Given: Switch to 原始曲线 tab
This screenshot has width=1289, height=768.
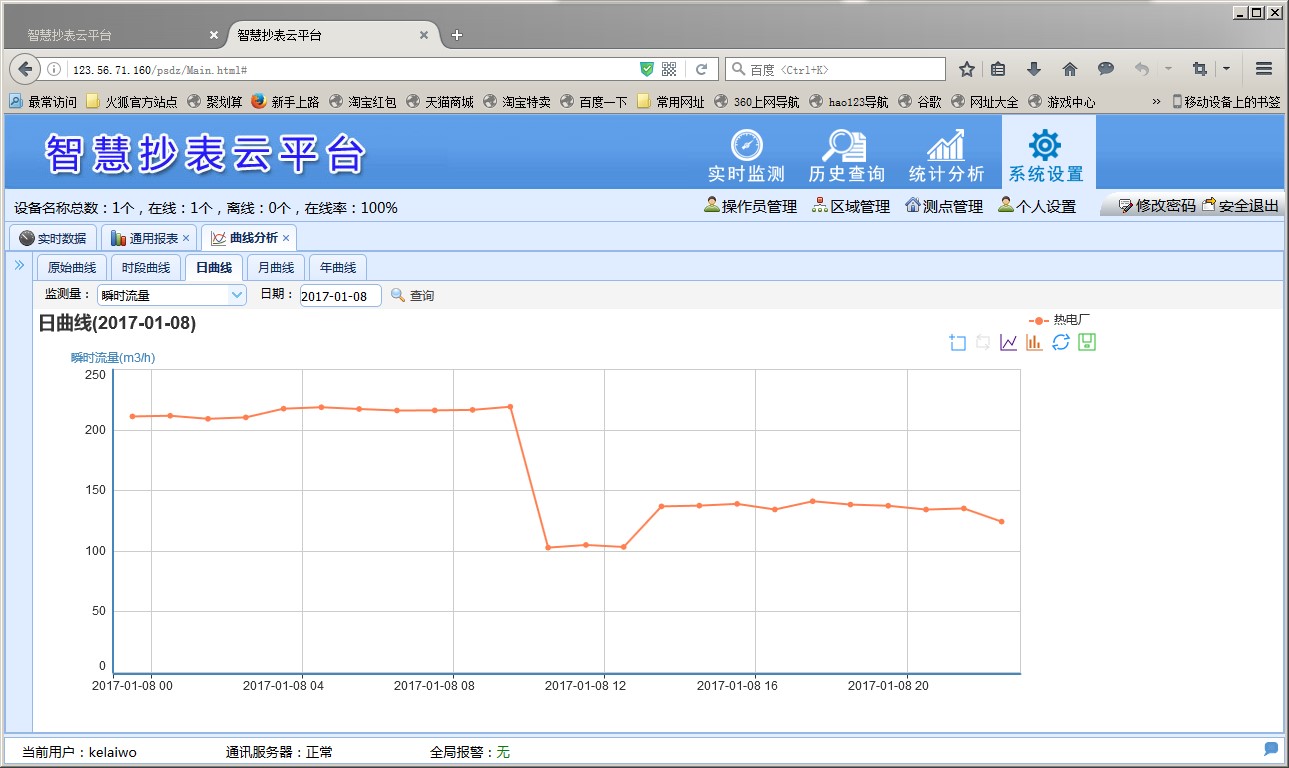Looking at the screenshot, I should [72, 268].
